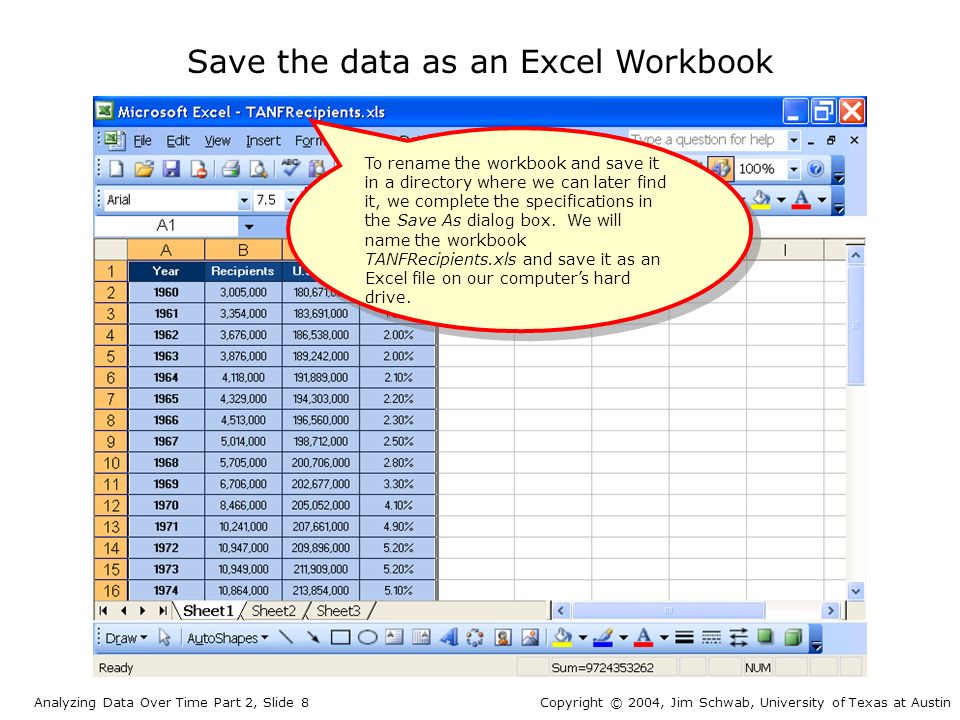Open the 100% zoom dropdown
Screen dimensions: 960x720
tap(793, 169)
